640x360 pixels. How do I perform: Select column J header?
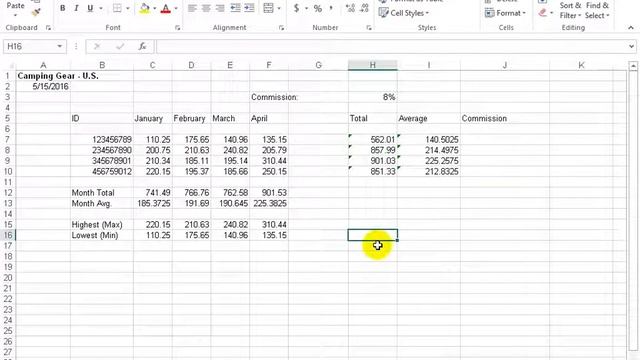[505, 65]
